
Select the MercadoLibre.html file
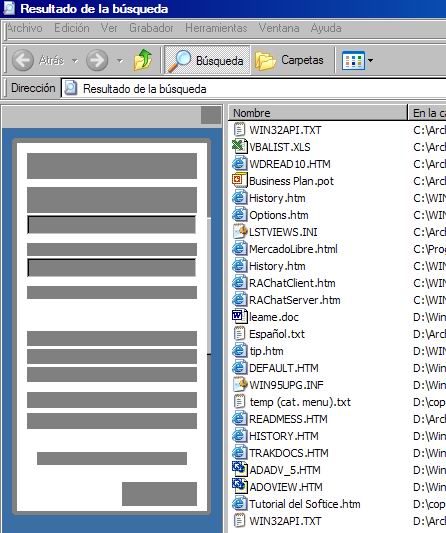(x=285, y=249)
